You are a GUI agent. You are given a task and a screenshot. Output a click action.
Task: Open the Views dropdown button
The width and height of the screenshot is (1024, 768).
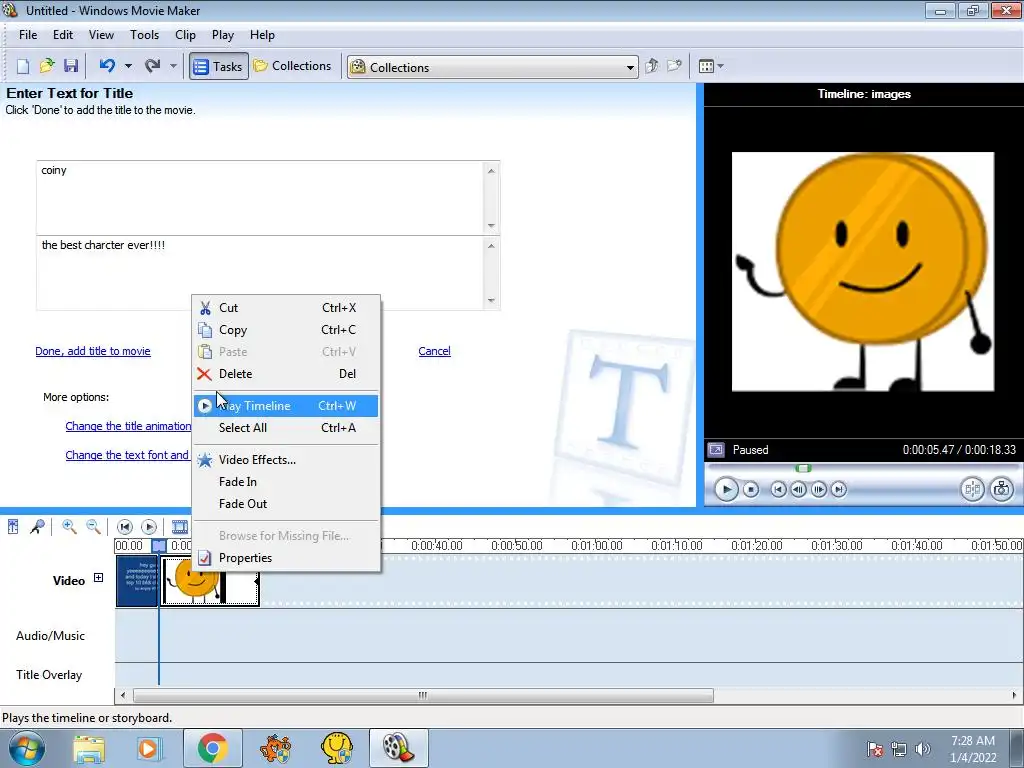(x=711, y=66)
